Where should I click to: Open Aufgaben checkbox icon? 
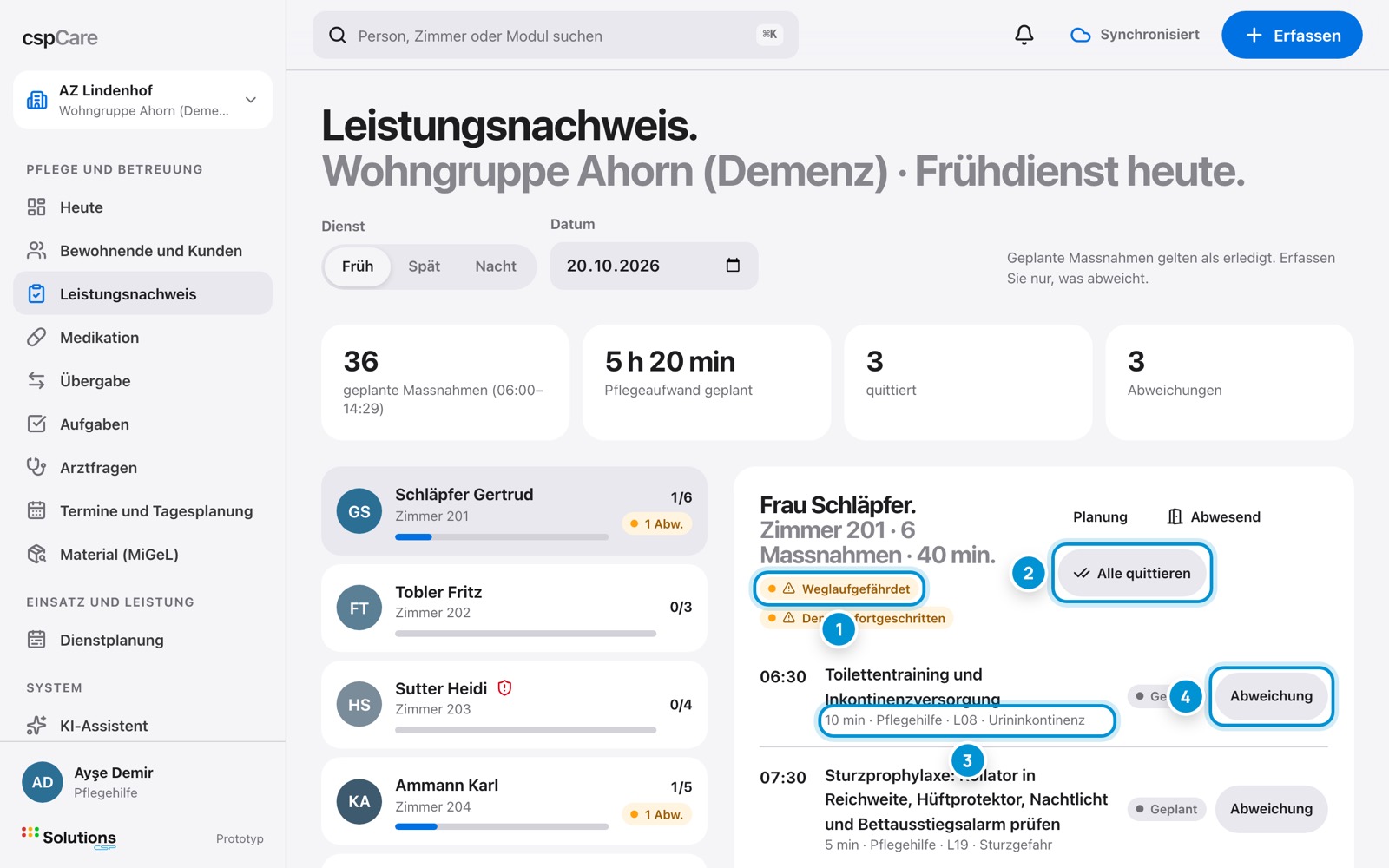pyautogui.click(x=36, y=424)
